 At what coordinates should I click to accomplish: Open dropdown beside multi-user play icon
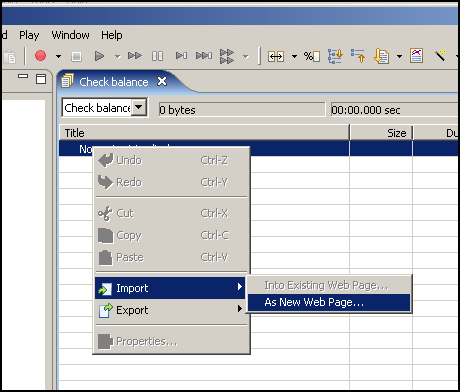246,57
